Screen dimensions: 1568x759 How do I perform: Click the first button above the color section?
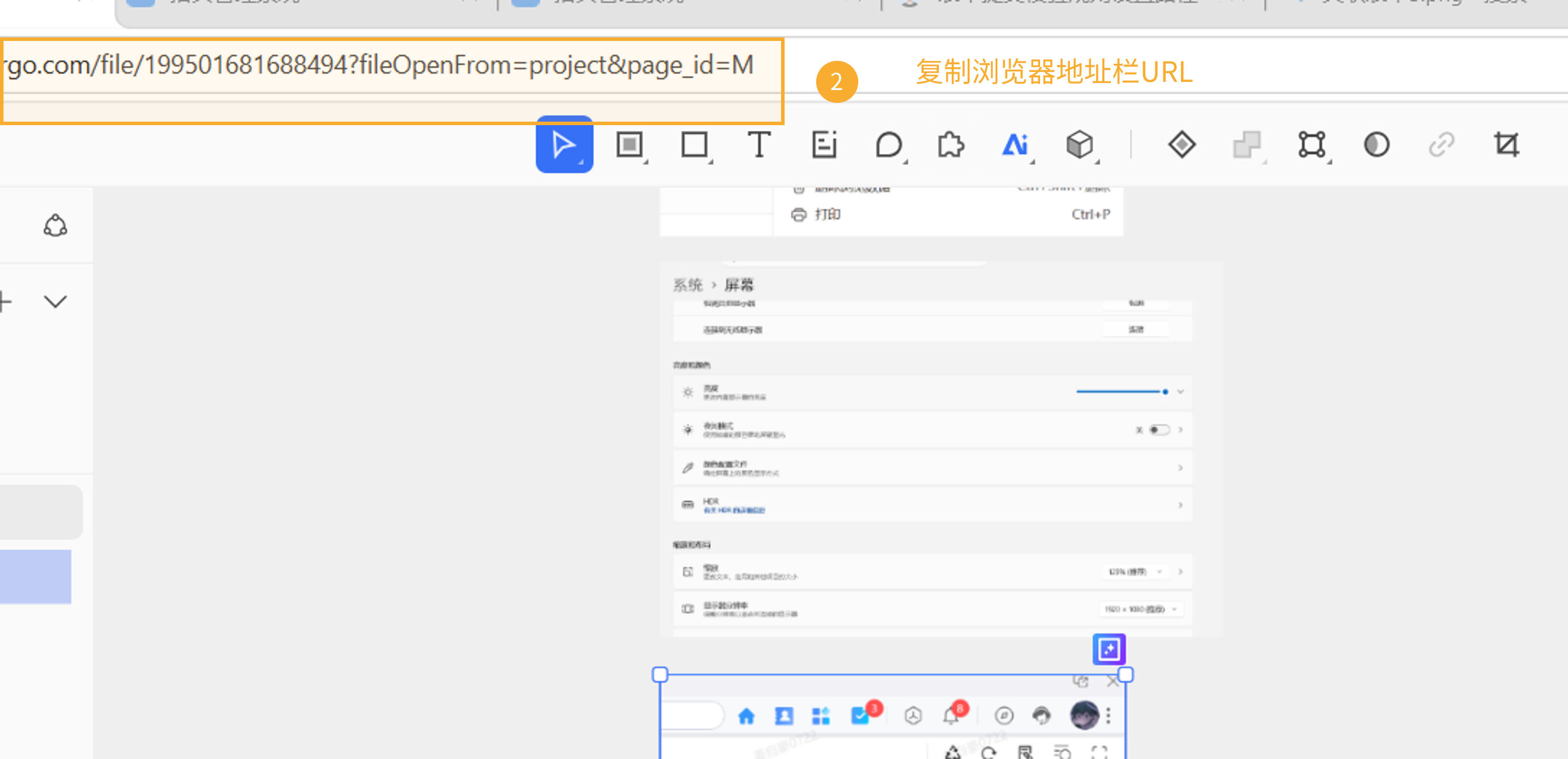click(1136, 303)
